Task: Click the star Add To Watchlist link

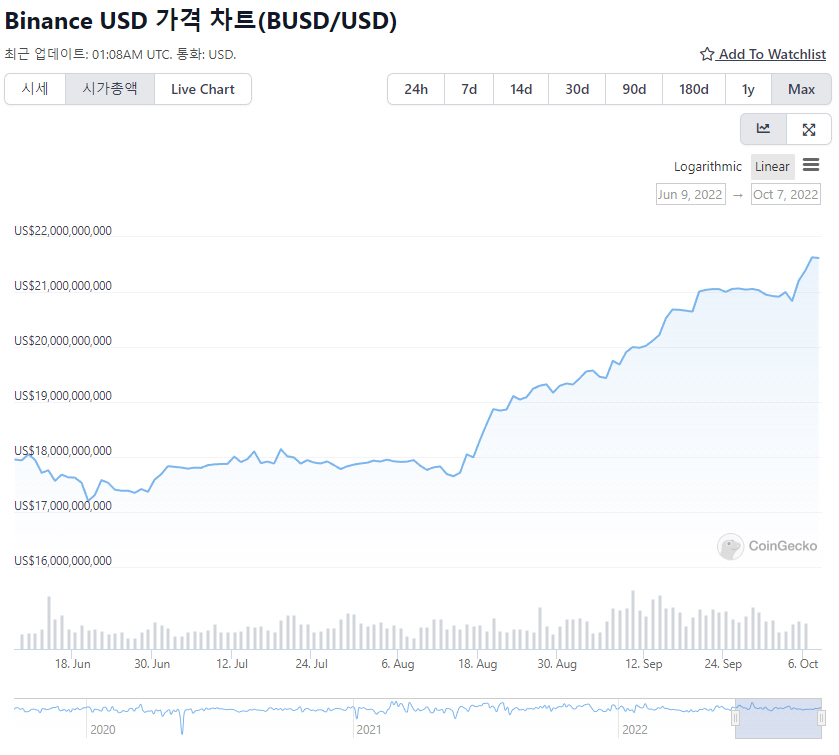Action: (x=763, y=54)
